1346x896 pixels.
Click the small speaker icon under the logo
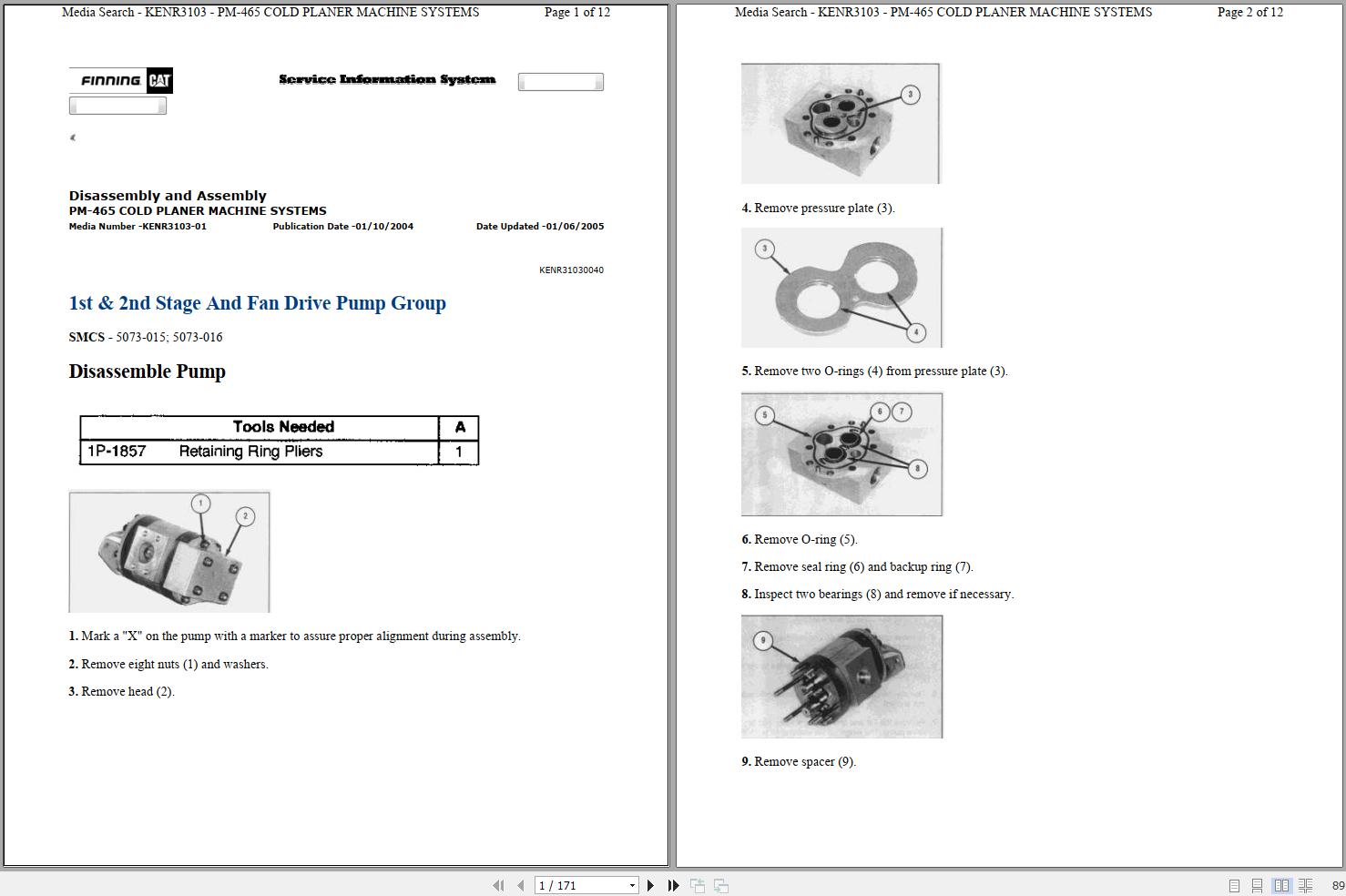pyautogui.click(x=73, y=137)
